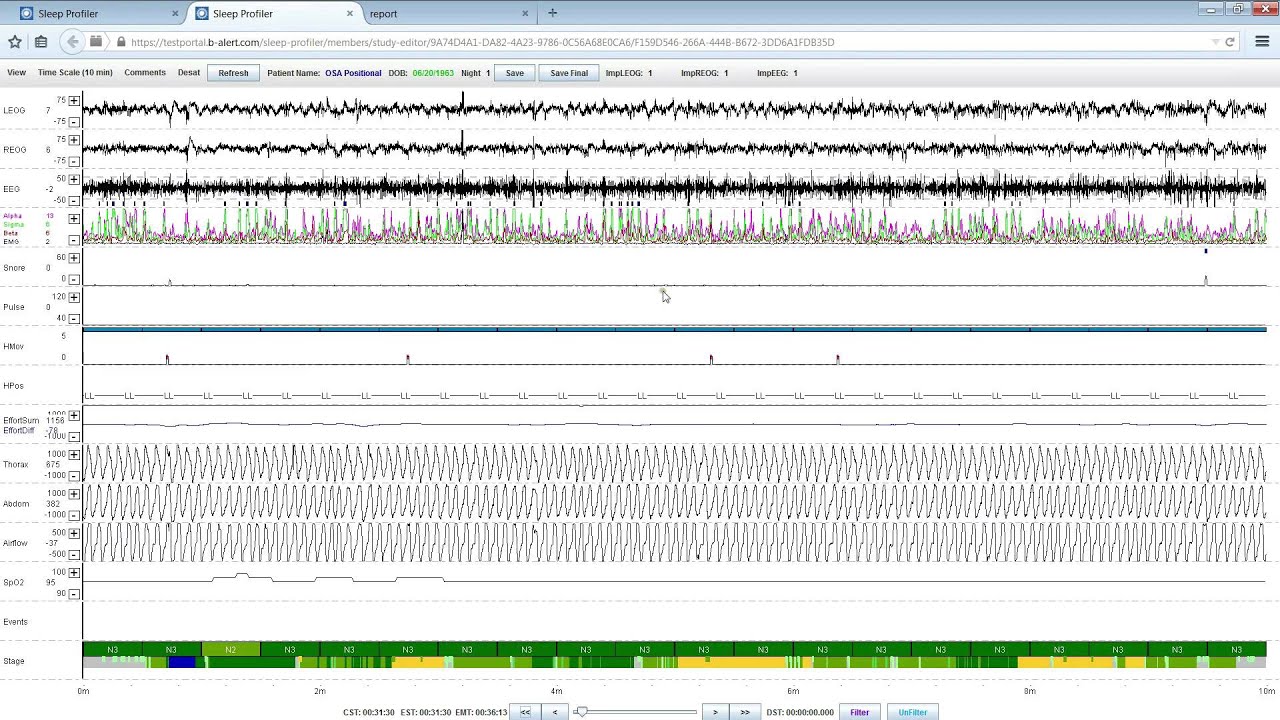Click the 'OSA Positional' patient name
This screenshot has width=1280, height=720.
tap(353, 73)
